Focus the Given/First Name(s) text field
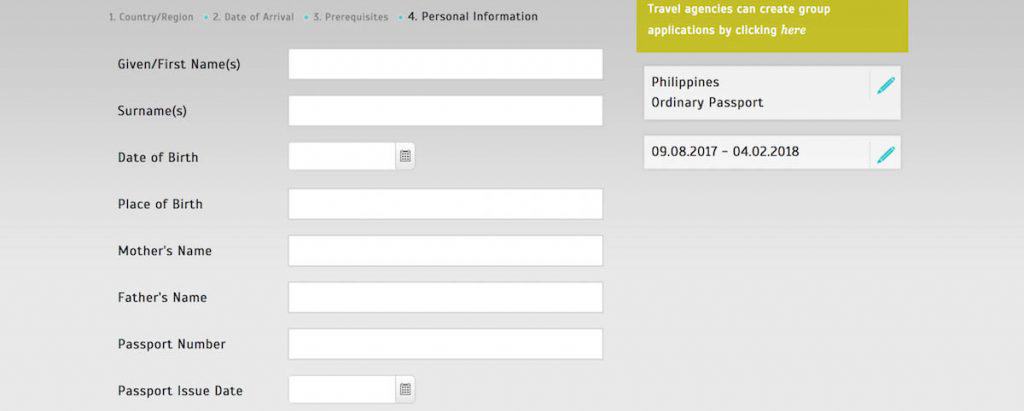The image size is (1024, 411). [x=445, y=64]
